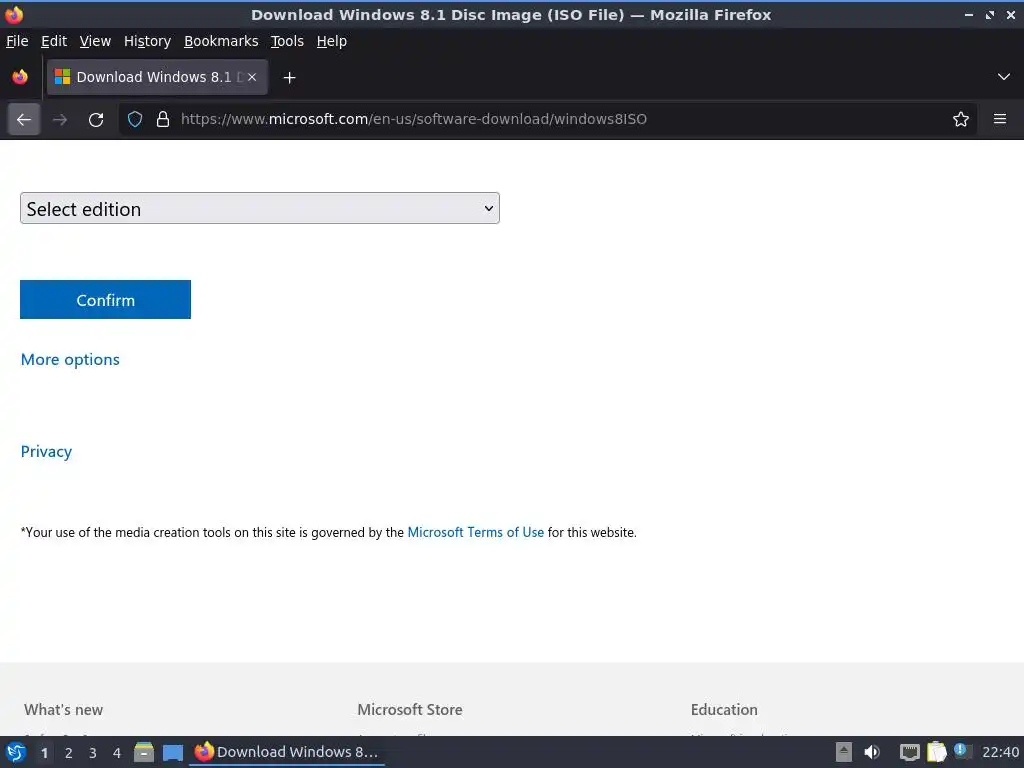Open the network tray icon
The image size is (1024, 768).
909,752
